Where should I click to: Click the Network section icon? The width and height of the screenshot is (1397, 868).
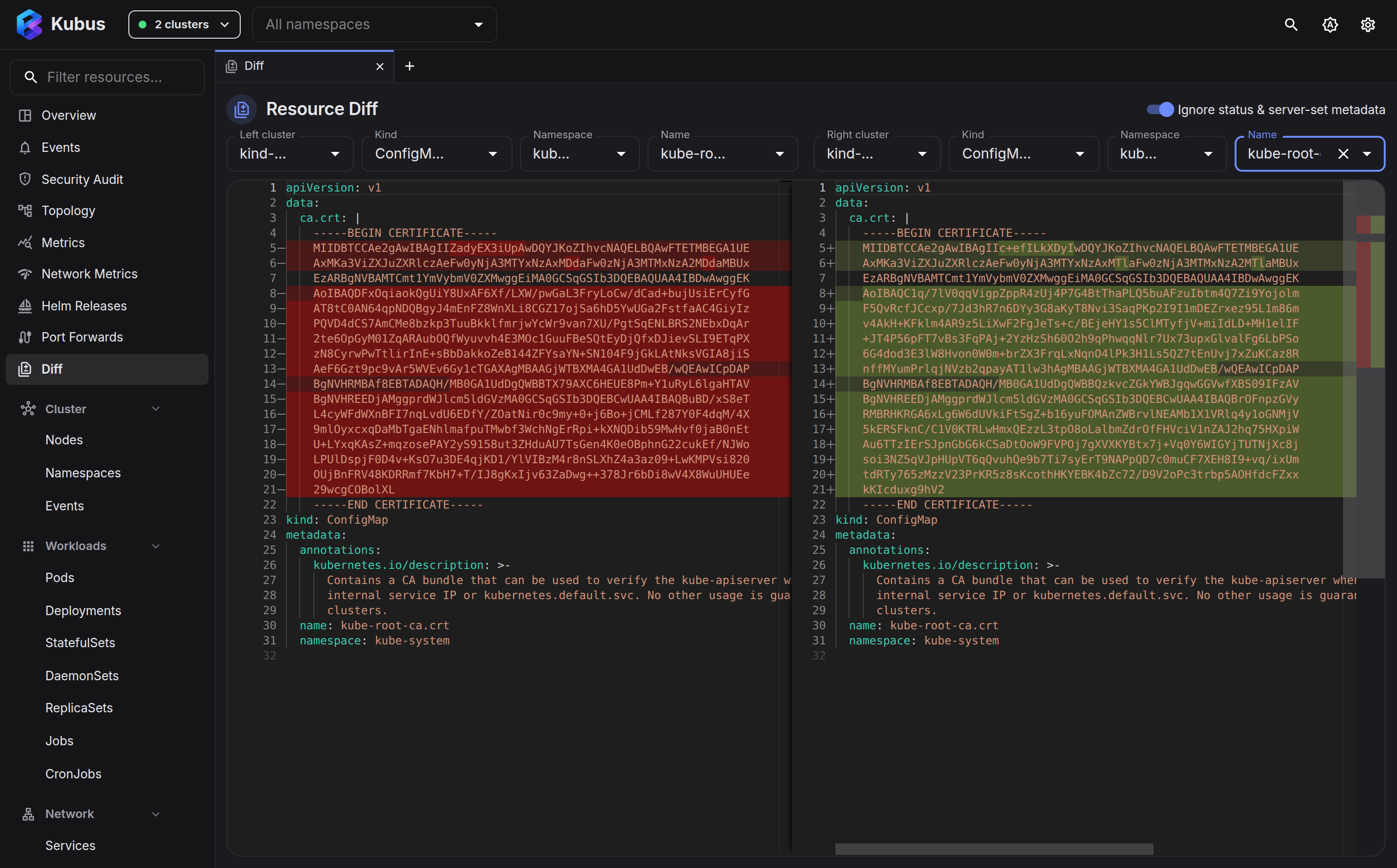click(28, 814)
